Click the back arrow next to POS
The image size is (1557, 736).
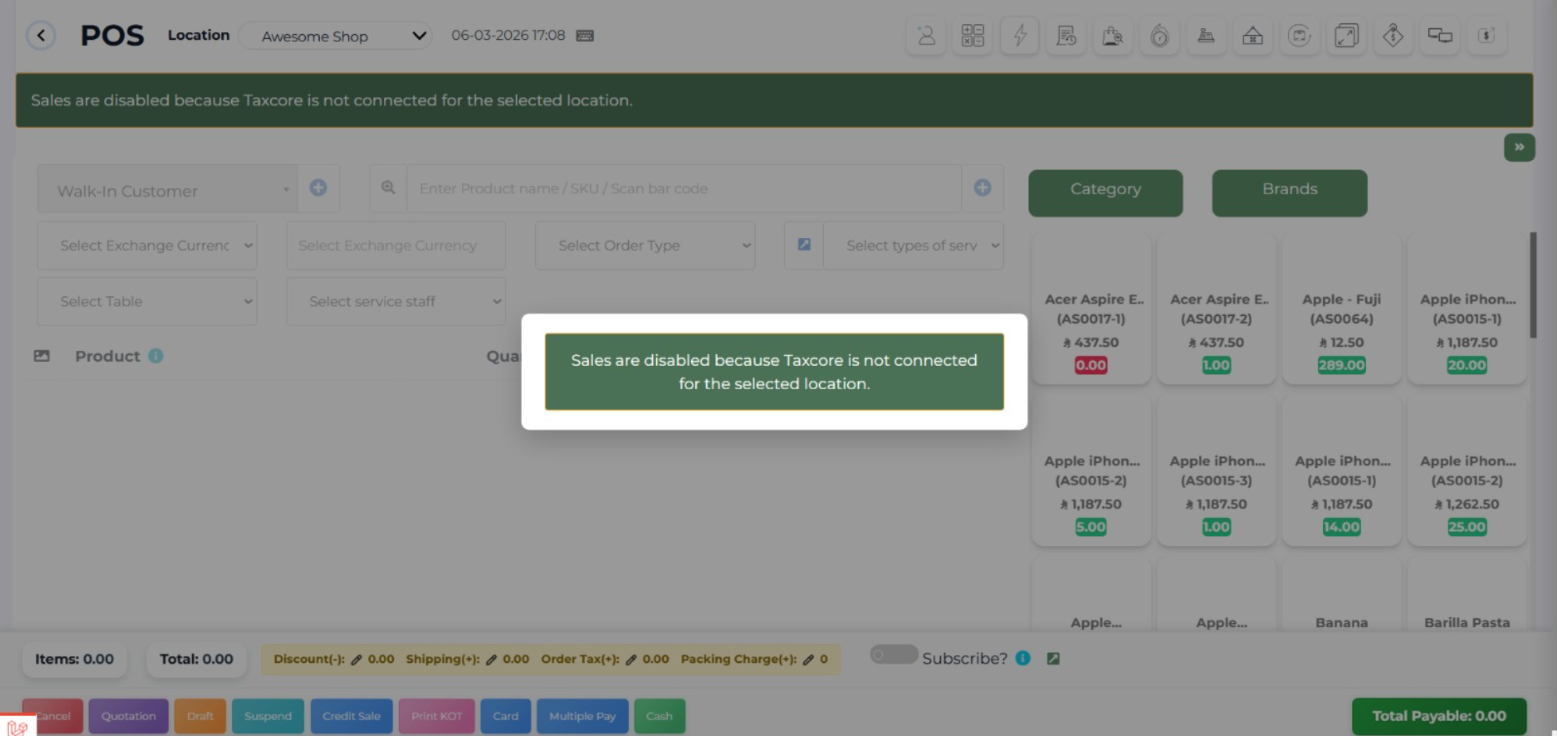pos(41,36)
